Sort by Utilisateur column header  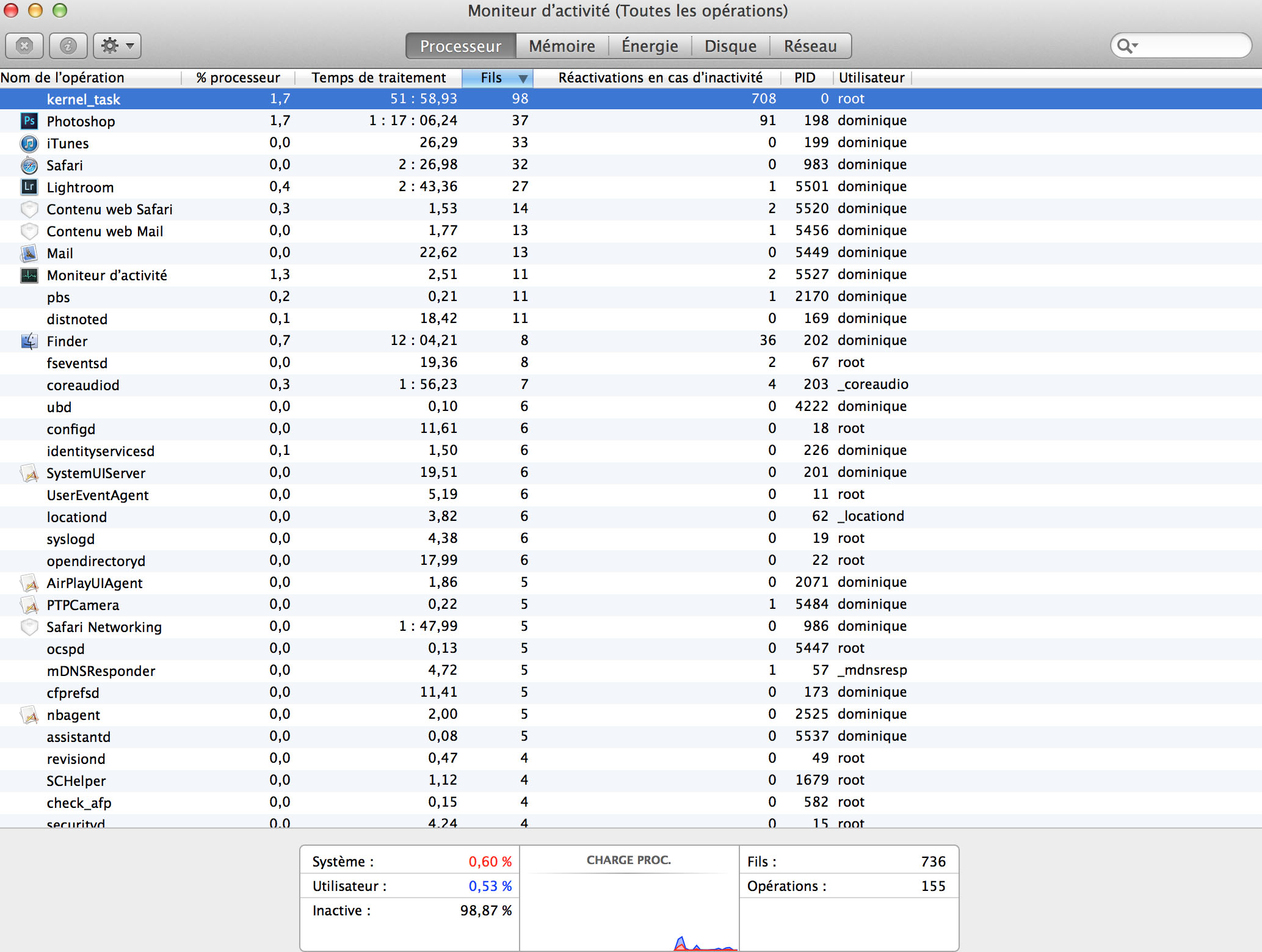872,78
